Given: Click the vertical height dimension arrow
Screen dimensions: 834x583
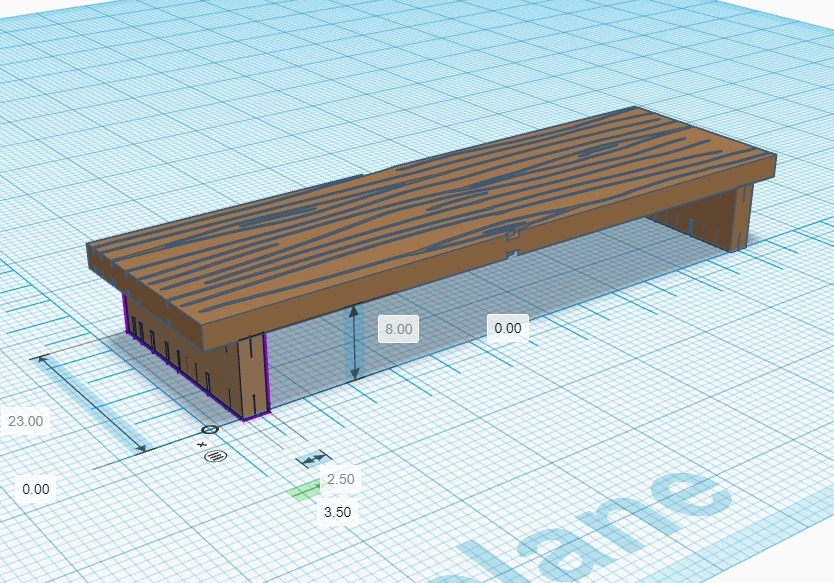Looking at the screenshot, I should pyautogui.click(x=354, y=343).
